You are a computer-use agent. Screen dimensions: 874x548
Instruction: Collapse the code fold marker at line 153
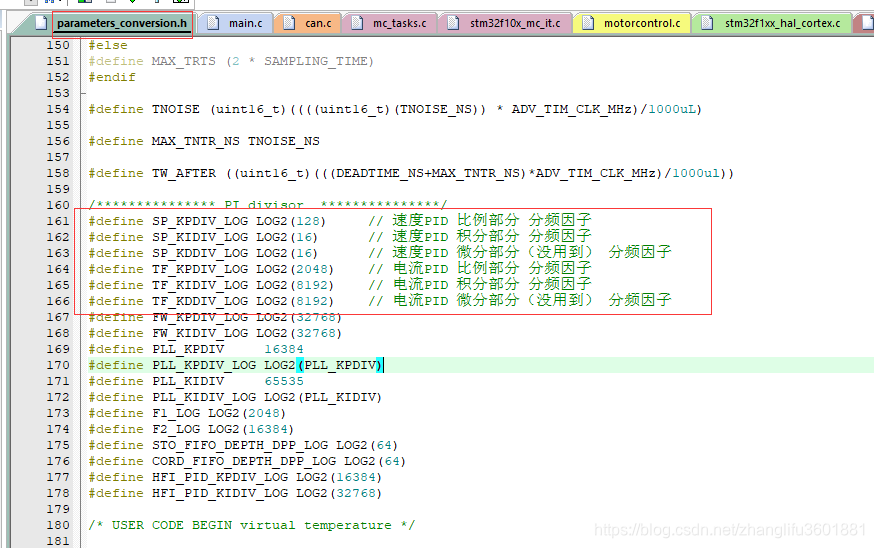pyautogui.click(x=84, y=93)
